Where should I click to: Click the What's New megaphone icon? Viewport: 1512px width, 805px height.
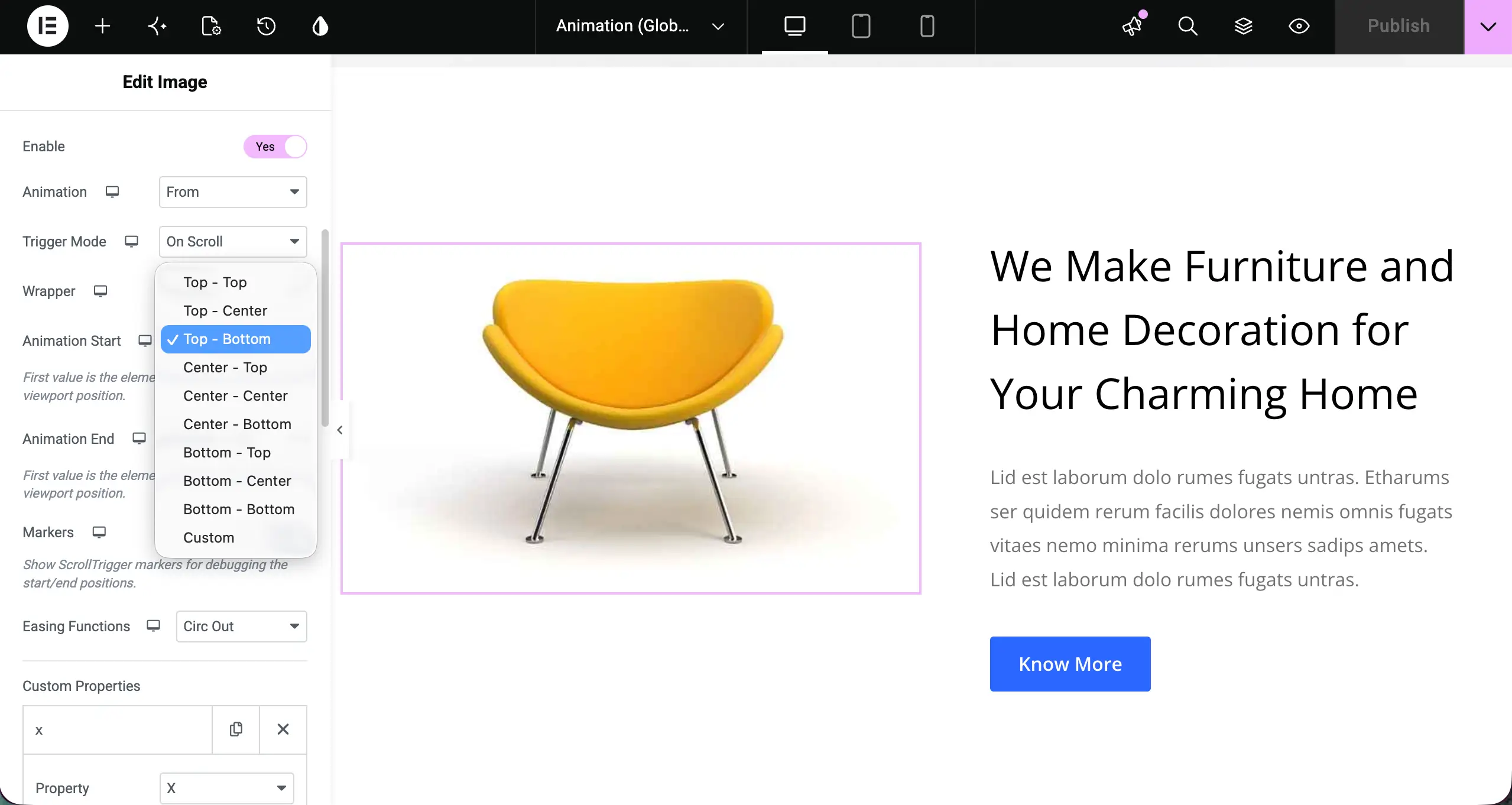1133,26
